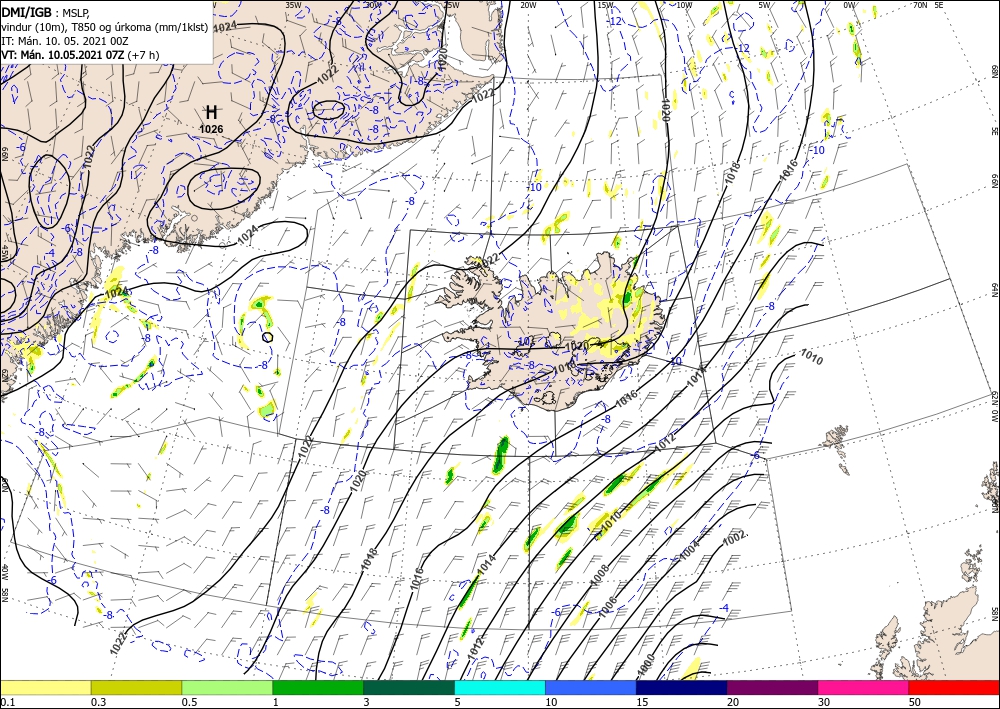Select the 10W longitude label
The width and height of the screenshot is (1000, 709).
[x=684, y=4]
